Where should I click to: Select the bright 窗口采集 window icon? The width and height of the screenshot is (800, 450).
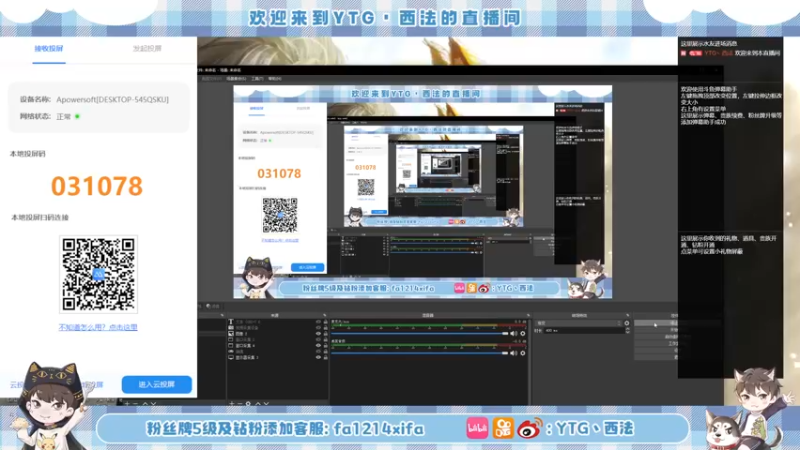tap(231, 345)
